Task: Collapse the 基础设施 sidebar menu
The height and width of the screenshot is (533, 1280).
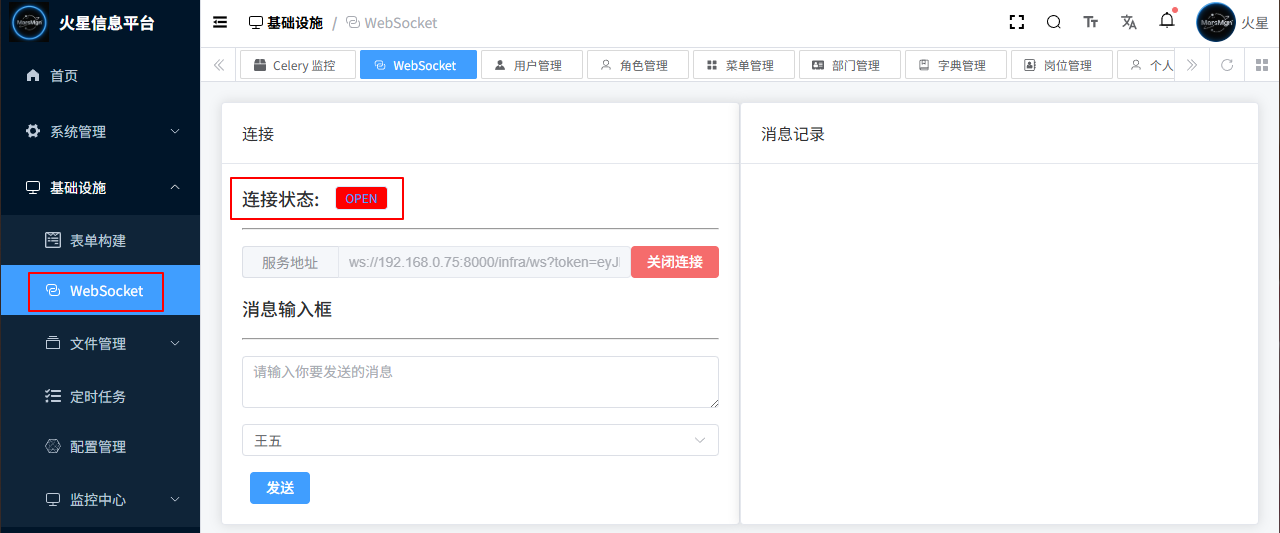Action: point(100,187)
